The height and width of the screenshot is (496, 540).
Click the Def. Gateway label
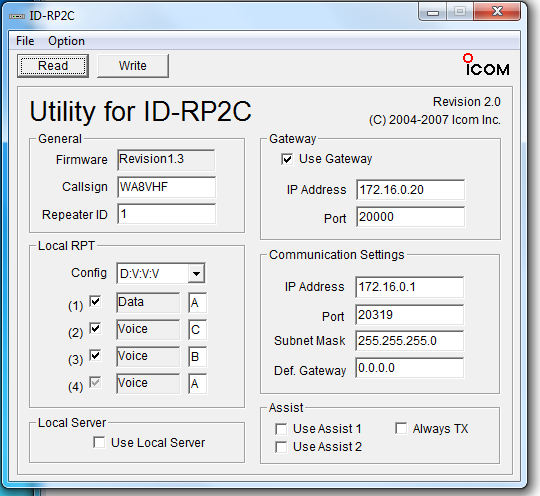[310, 371]
